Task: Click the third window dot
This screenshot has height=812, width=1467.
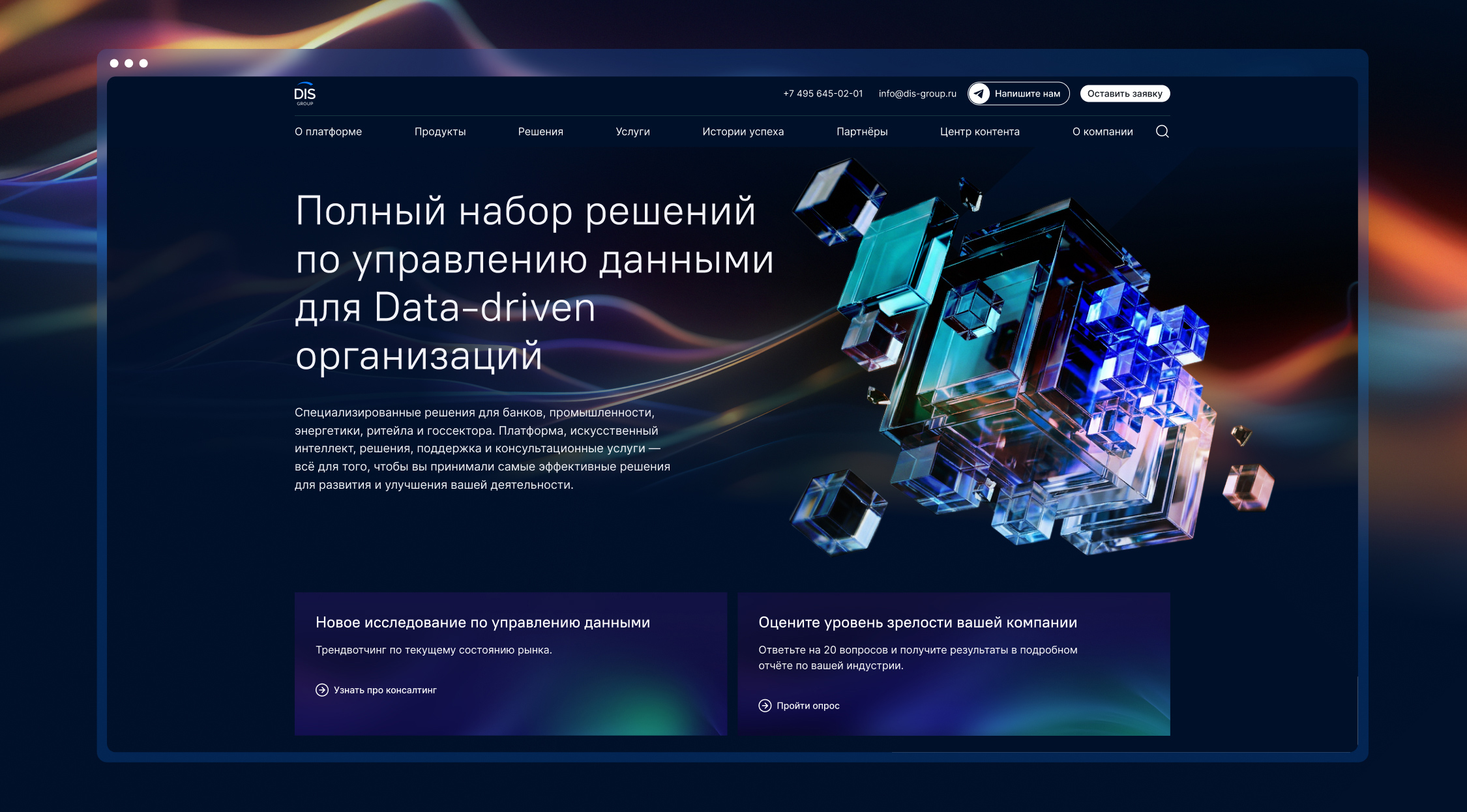Action: click(x=143, y=63)
